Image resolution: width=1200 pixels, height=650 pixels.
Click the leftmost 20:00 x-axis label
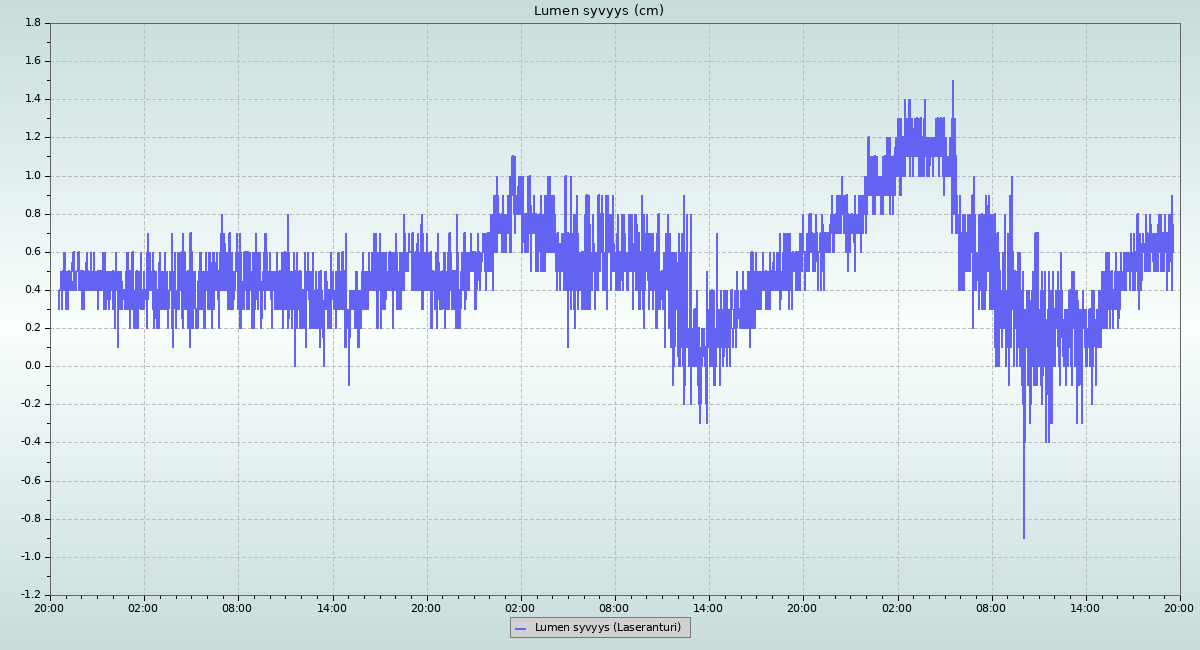coord(50,607)
